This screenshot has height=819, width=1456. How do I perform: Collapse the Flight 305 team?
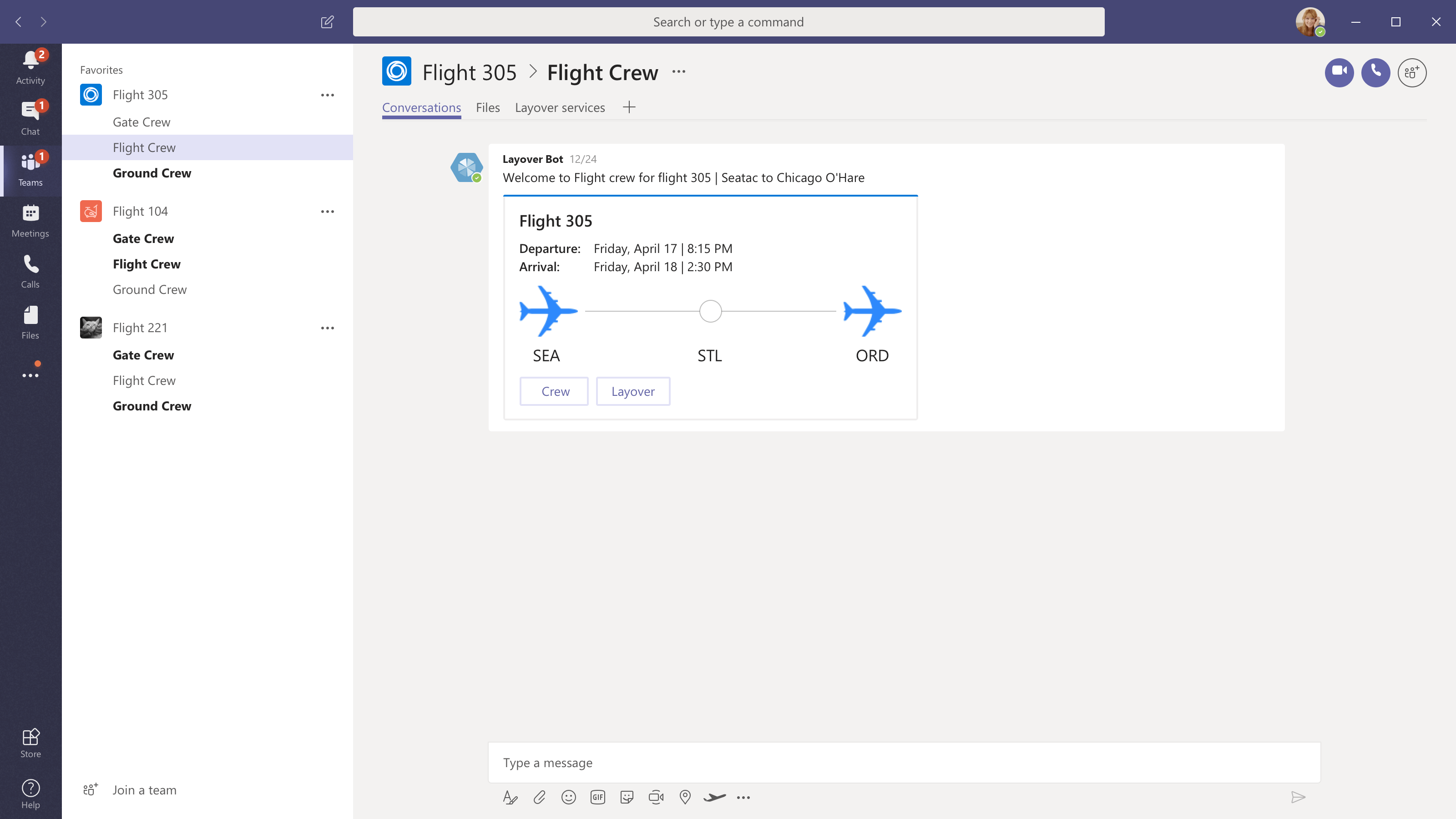click(140, 95)
